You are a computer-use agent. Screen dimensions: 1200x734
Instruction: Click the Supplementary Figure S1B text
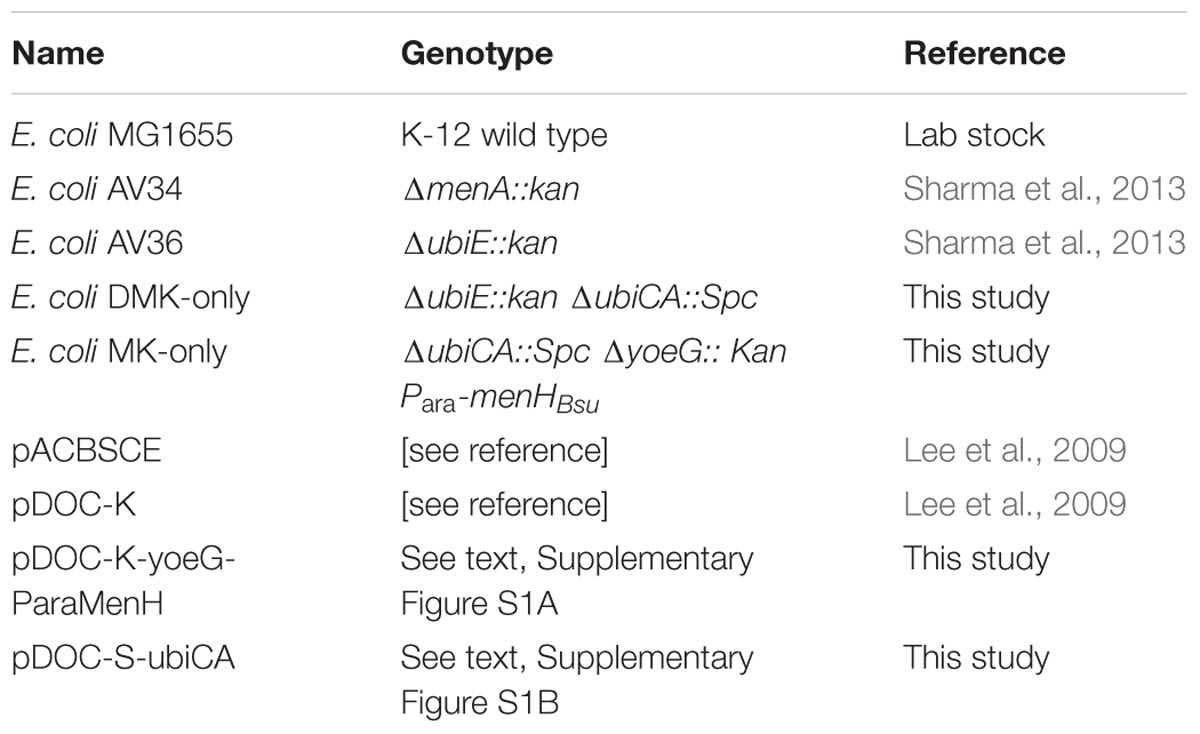(x=577, y=679)
